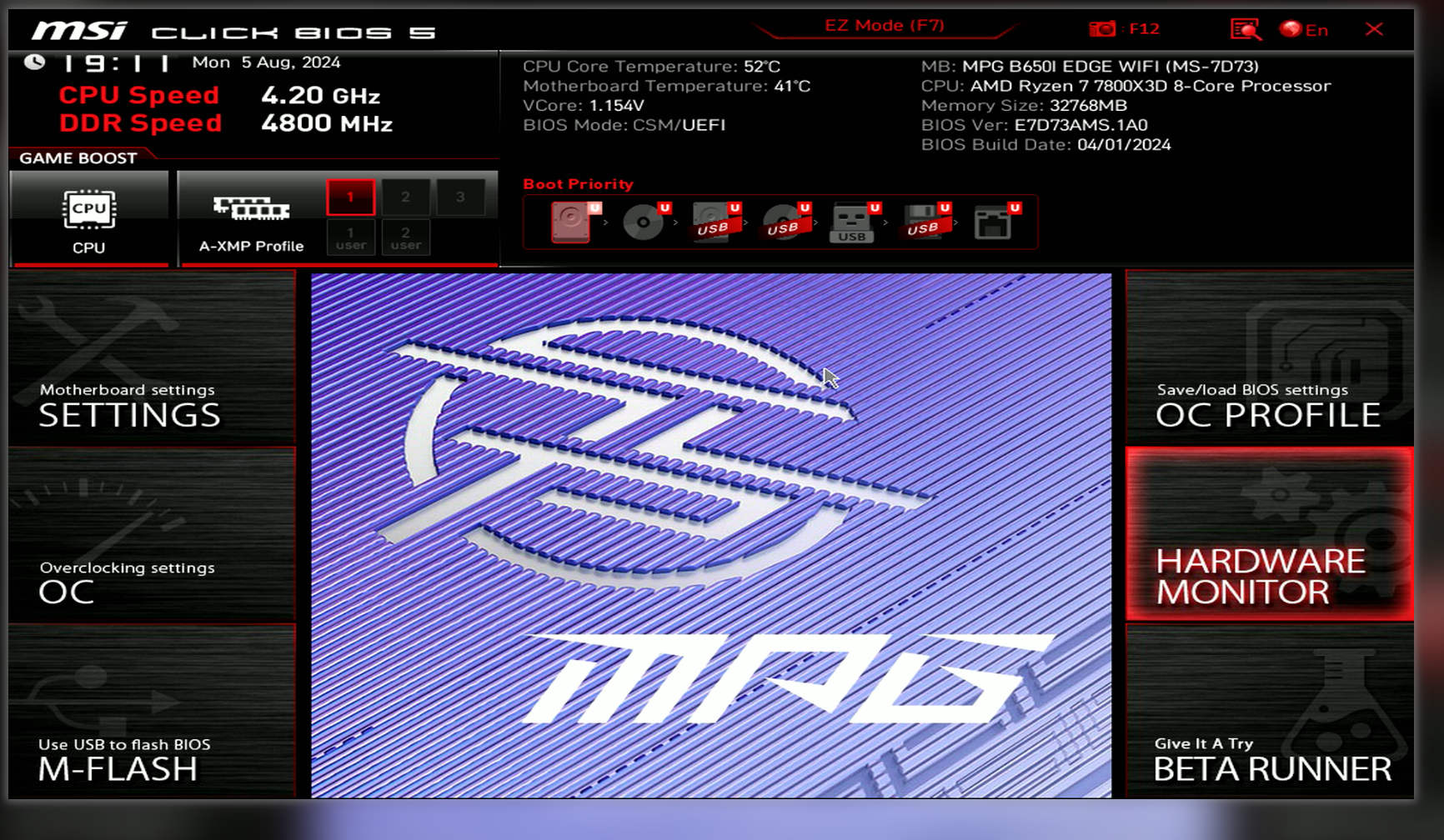Viewport: 1444px width, 840px height.
Task: Click the En language label
Action: click(x=1316, y=30)
